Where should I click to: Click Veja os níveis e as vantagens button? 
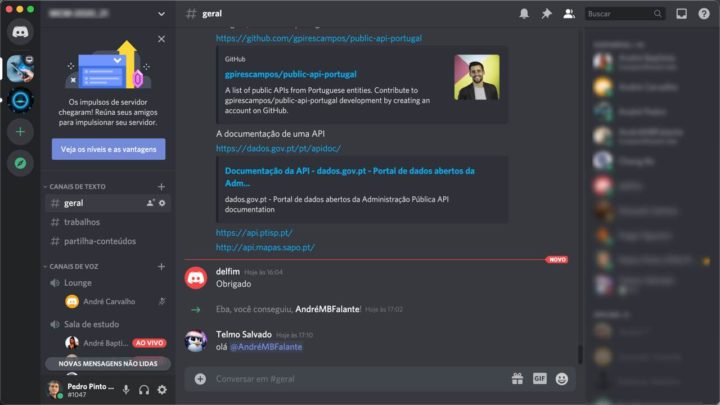(x=108, y=149)
